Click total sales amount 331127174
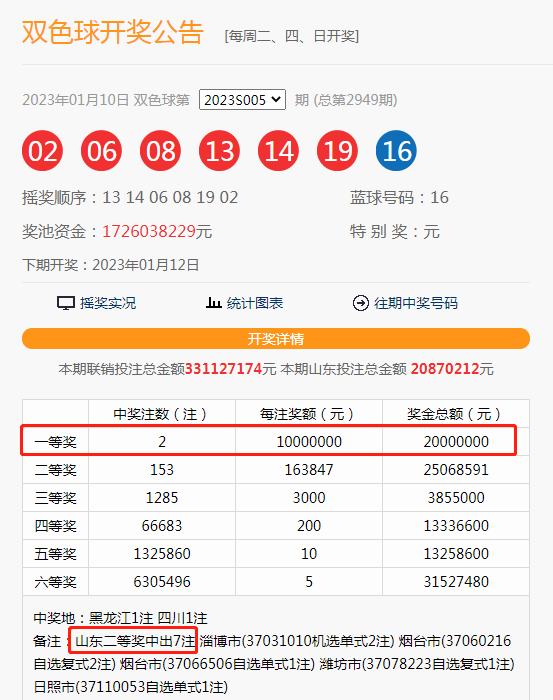This screenshot has width=553, height=700. [x=224, y=369]
